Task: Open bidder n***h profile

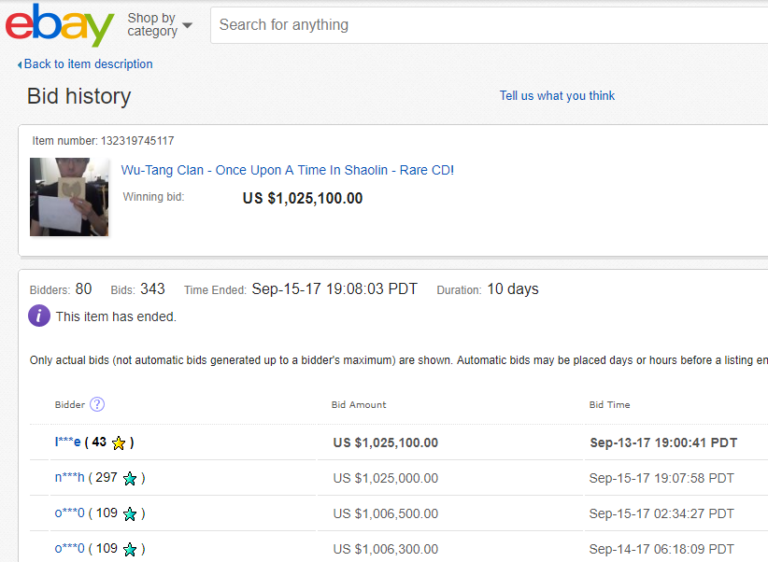Action: pyautogui.click(x=70, y=477)
